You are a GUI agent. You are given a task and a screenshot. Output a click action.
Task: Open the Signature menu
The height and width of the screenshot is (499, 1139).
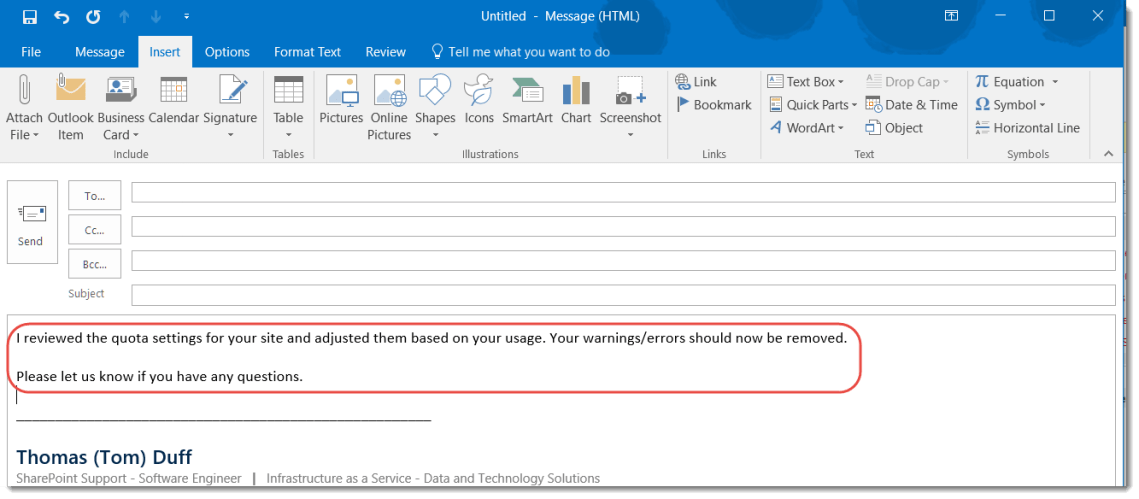click(230, 107)
